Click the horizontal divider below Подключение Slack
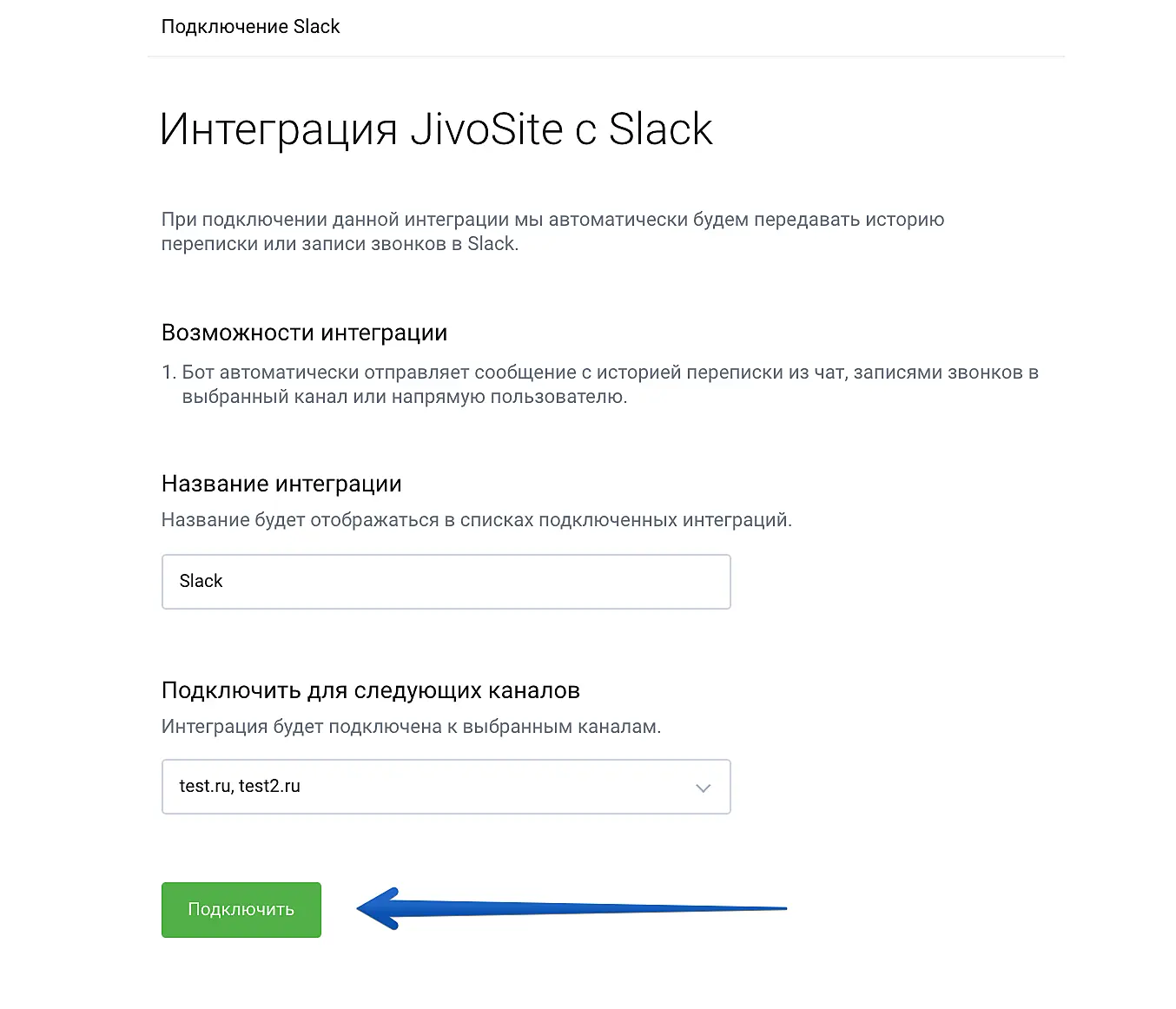This screenshot has width=1176, height=1009. (x=605, y=56)
